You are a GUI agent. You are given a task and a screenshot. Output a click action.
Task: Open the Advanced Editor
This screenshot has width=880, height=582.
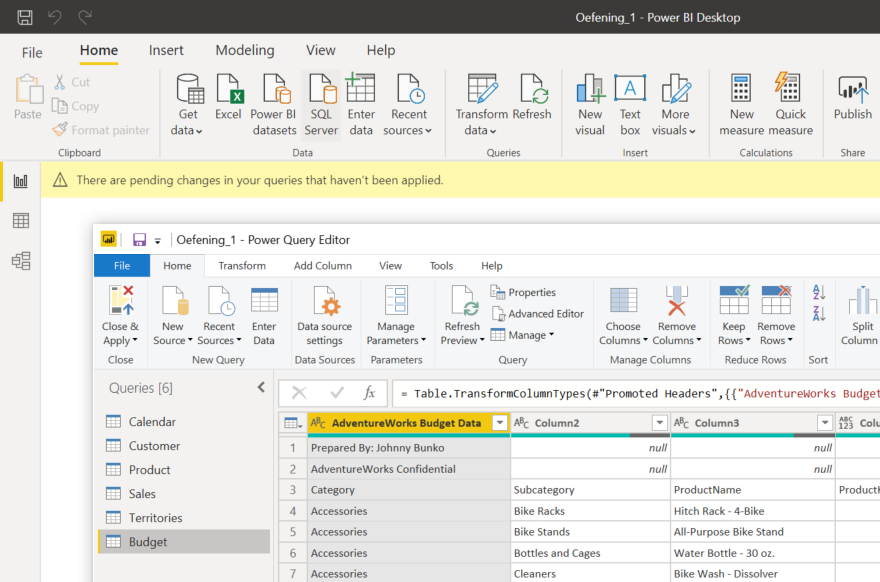tap(538, 314)
